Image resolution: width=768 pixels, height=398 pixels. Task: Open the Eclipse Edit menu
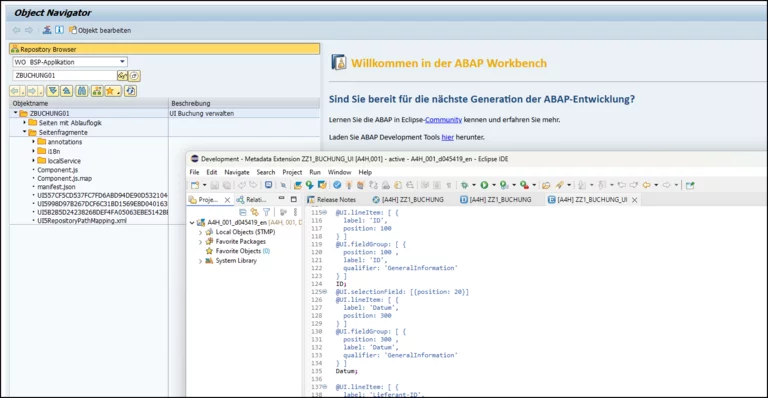(212, 172)
